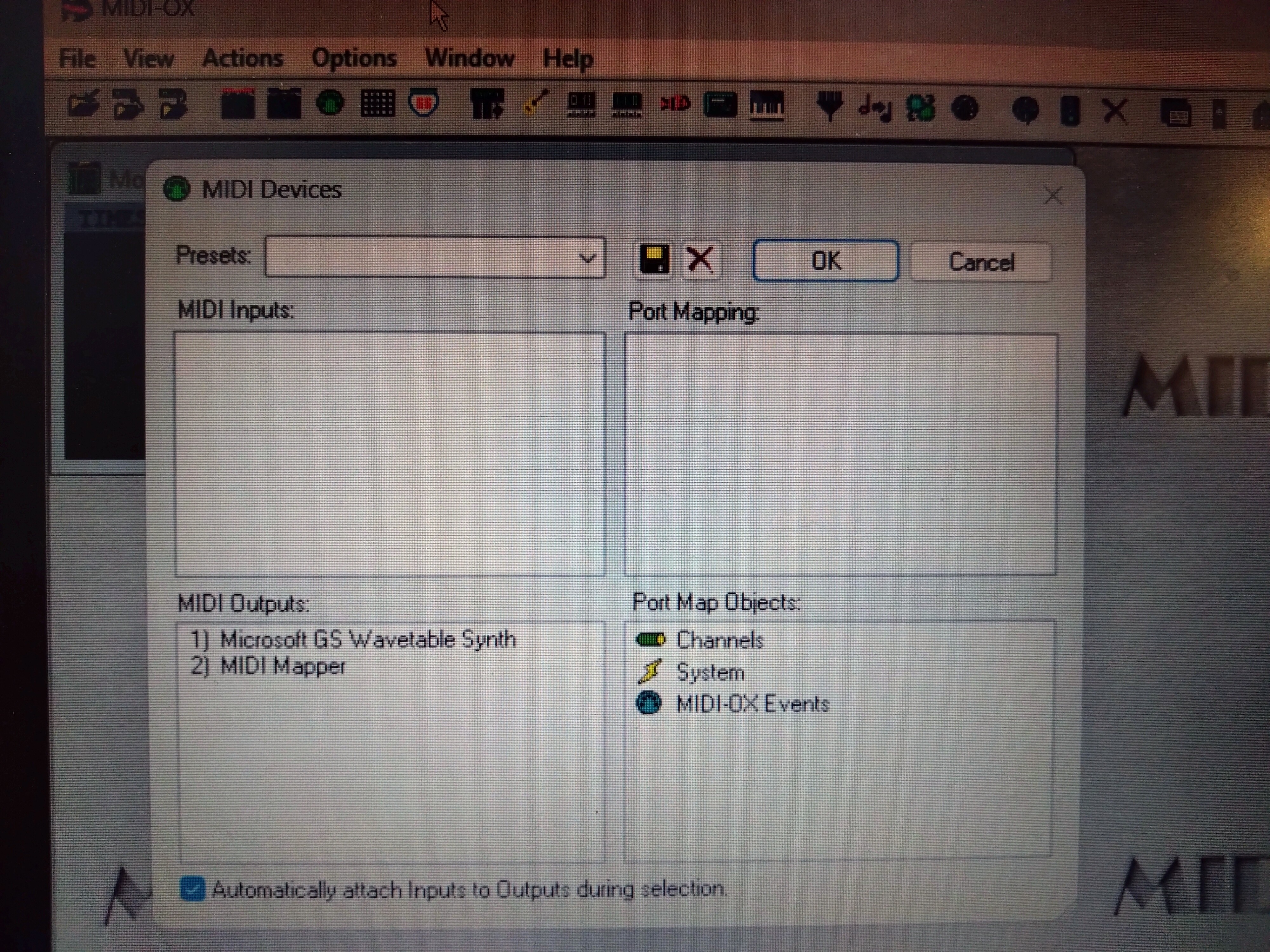Viewport: 1270px width, 952px height.
Task: Click the piano keyboard toolbar icon
Action: 767,106
